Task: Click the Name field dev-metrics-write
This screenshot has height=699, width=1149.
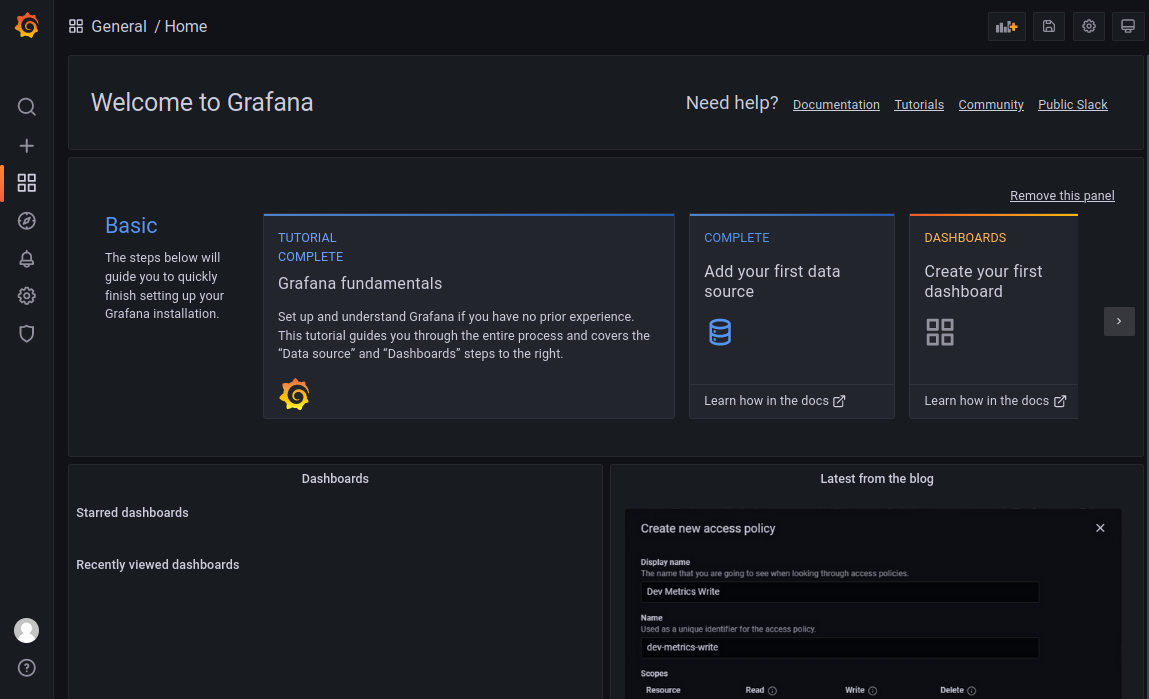Action: [840, 648]
